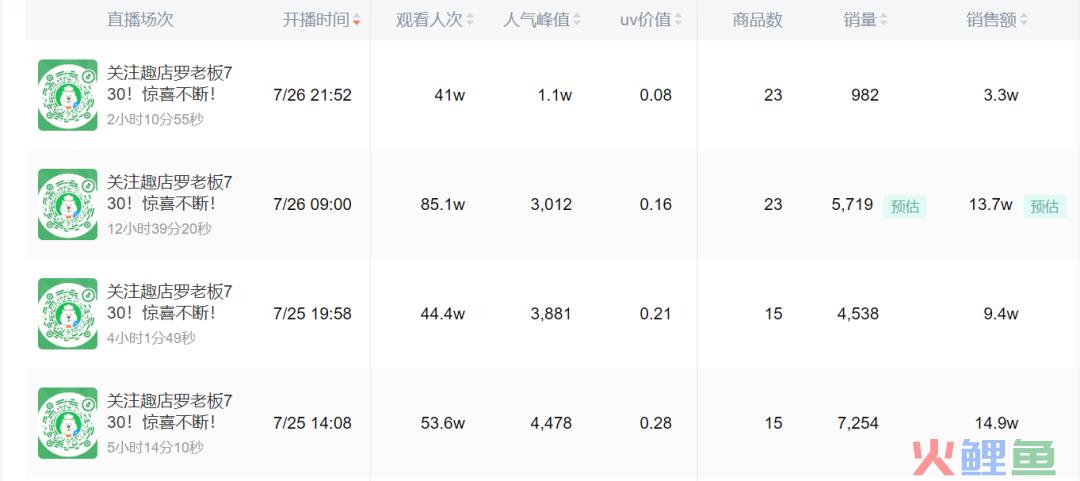
Task: Sort by 开播时间 column arrow
Action: click(356, 21)
